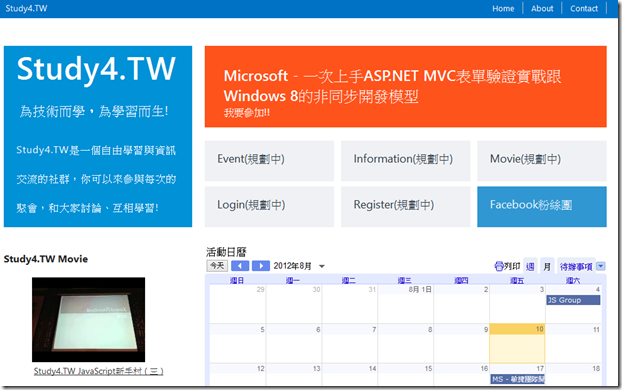Click the 活動日曆 heading
The image size is (622, 390).
(226, 252)
